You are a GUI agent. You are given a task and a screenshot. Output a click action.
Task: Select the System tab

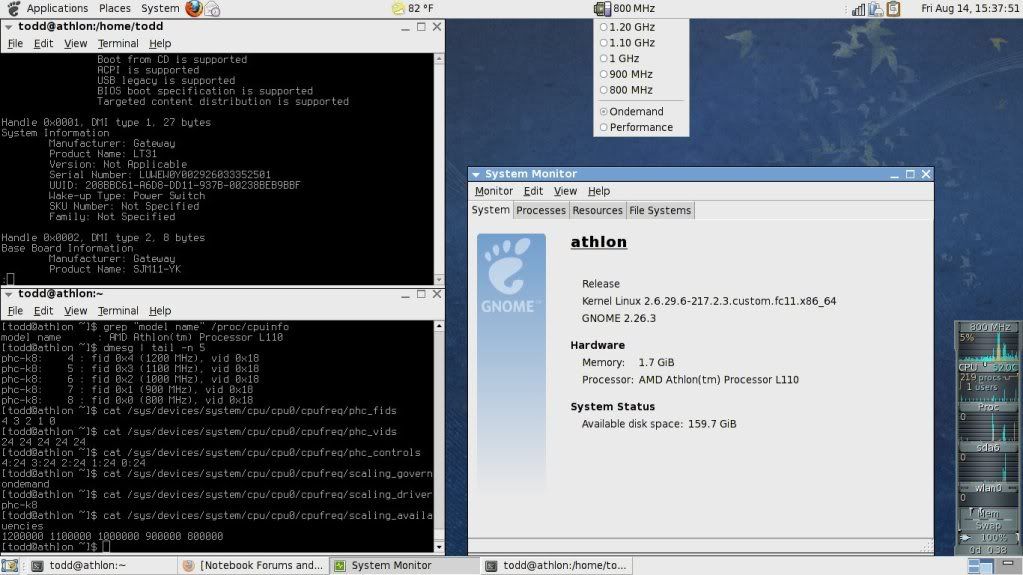click(x=491, y=210)
